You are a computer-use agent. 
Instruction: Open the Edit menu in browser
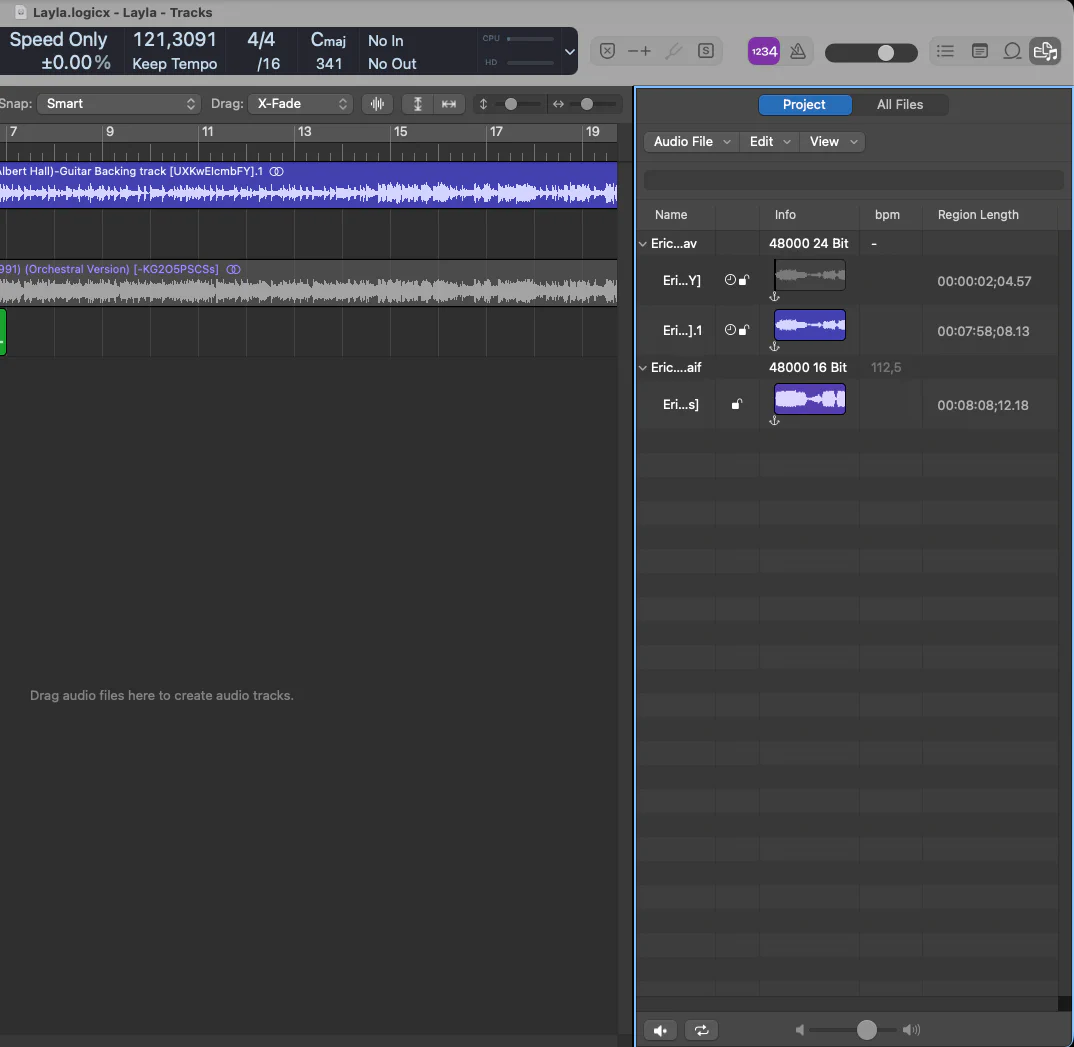tap(770, 142)
